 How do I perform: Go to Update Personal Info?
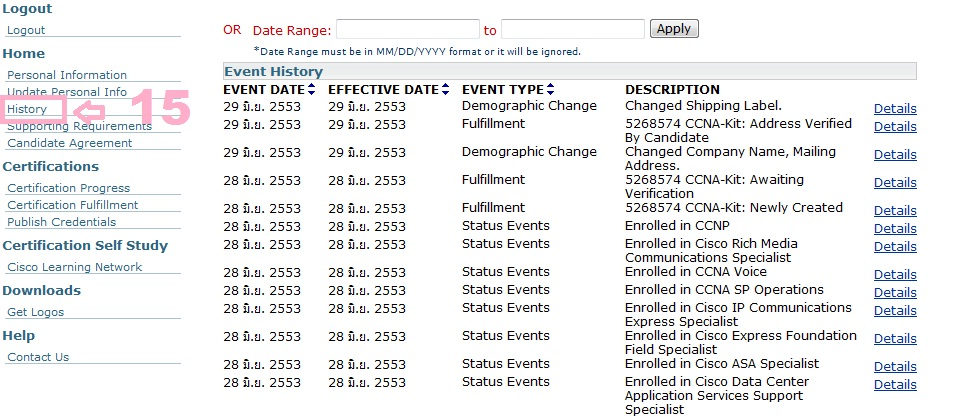pyautogui.click(x=67, y=92)
